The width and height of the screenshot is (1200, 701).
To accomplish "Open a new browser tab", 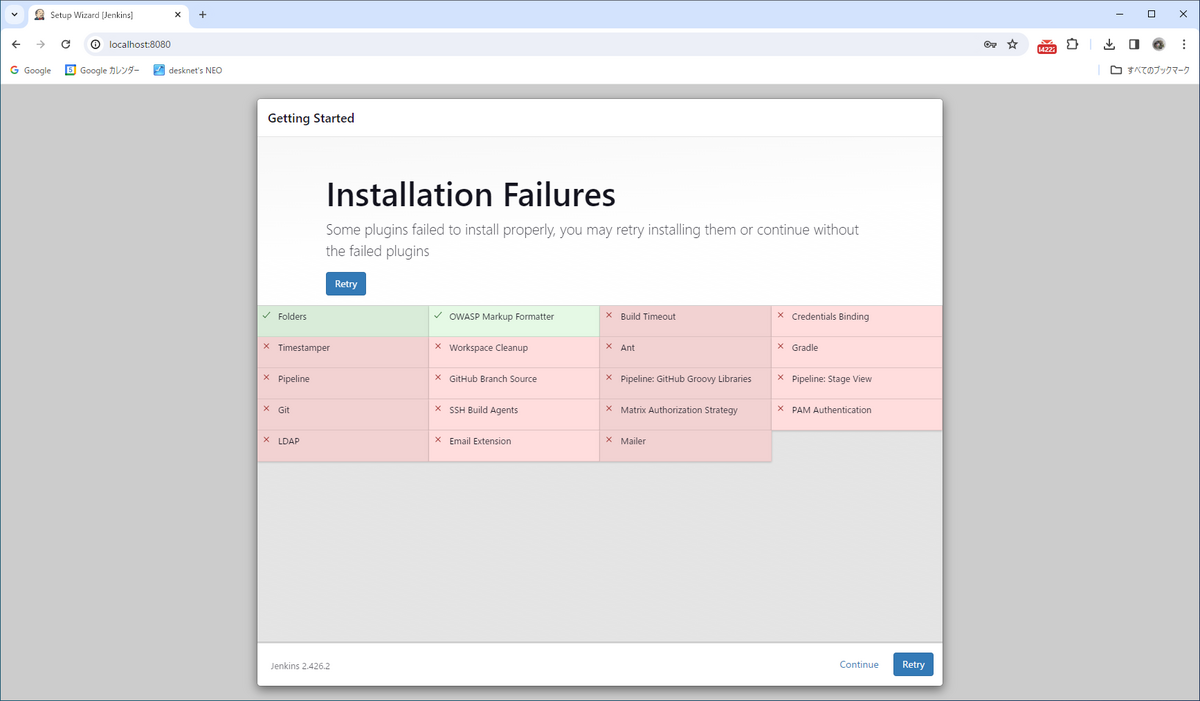I will 203,15.
